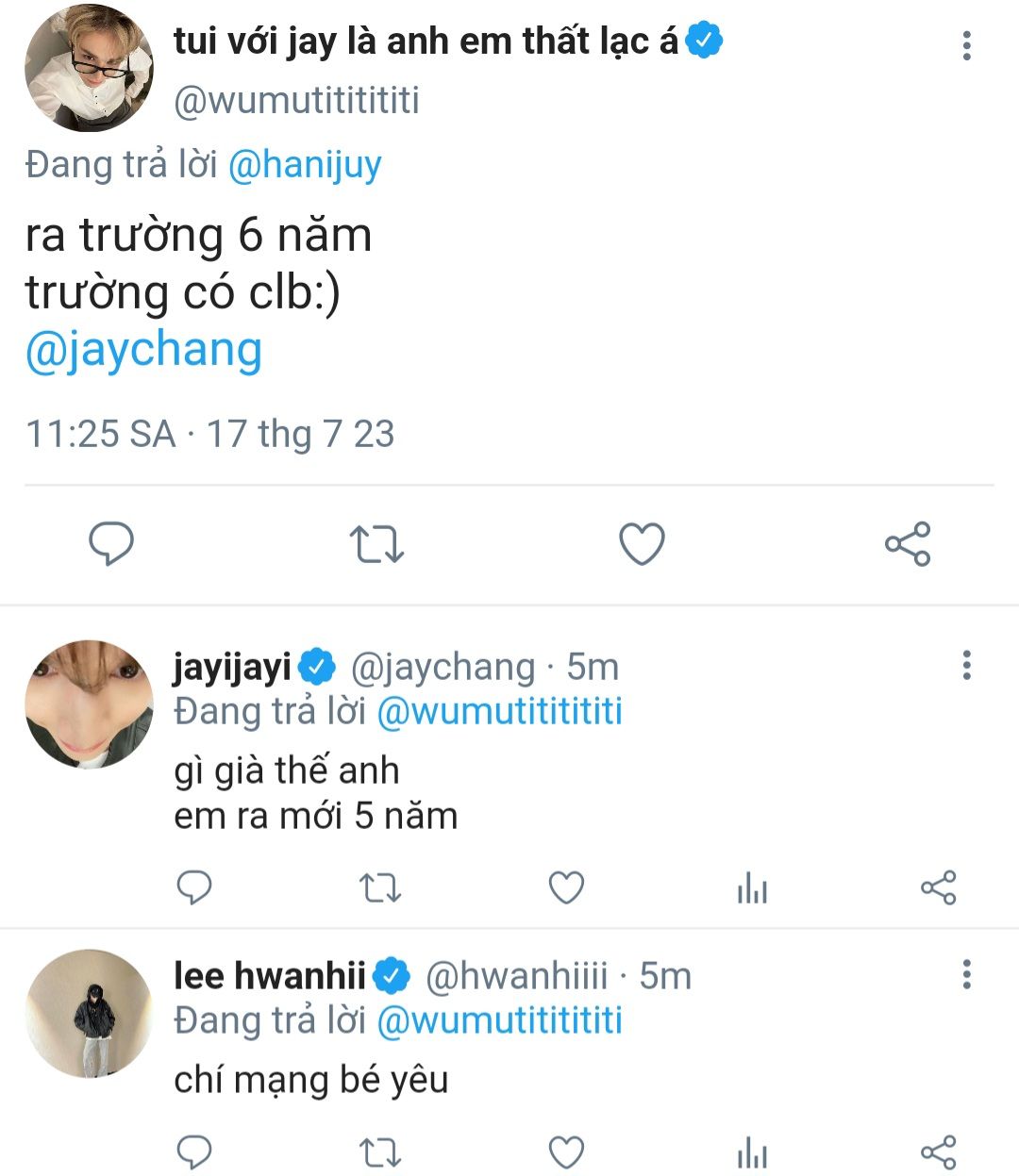The image size is (1019, 1176).
Task: Like the main tweet by wumutitititi
Action: (x=642, y=544)
